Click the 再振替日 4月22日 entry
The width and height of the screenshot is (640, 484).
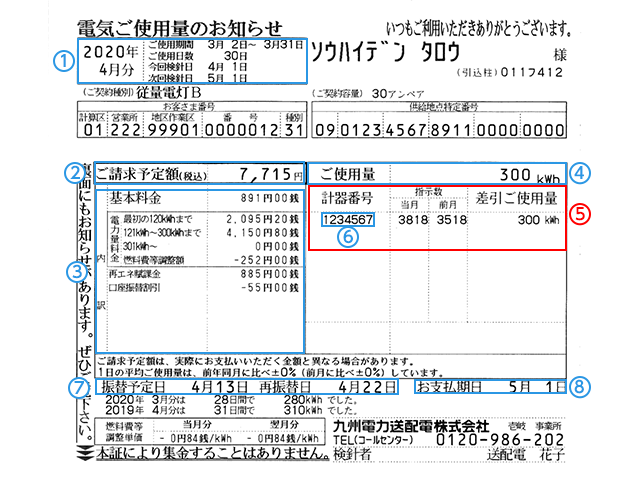pos(327,386)
